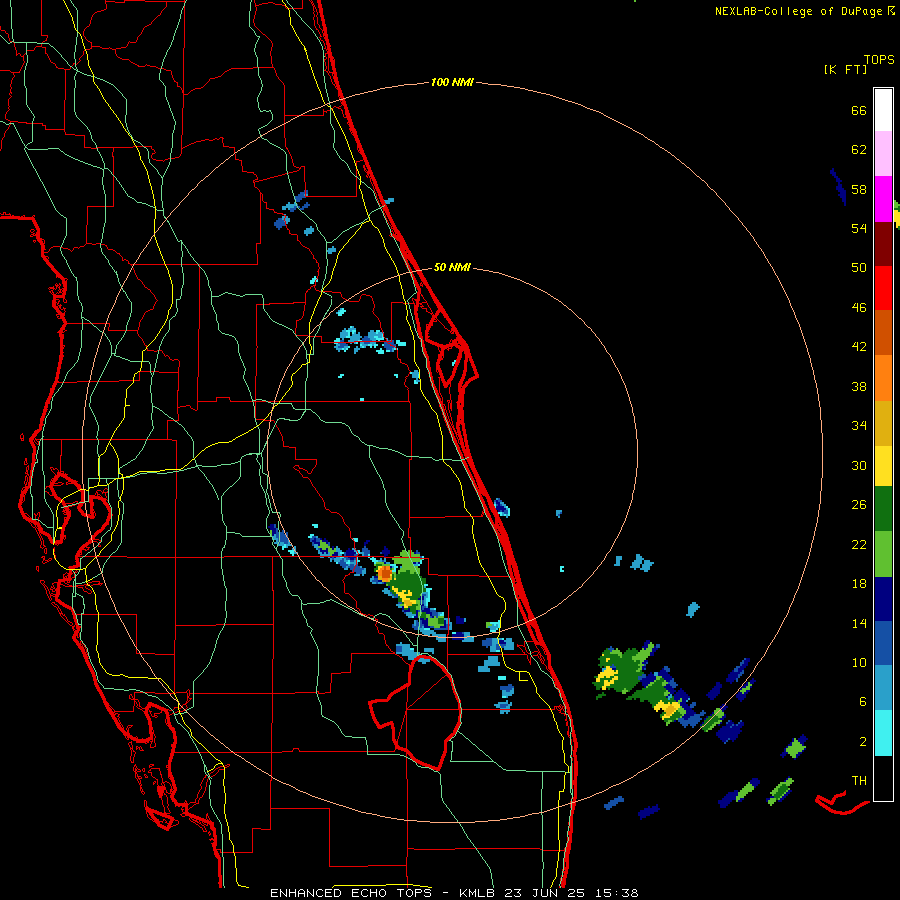Click the white swatch beside the 66 label

[883, 110]
